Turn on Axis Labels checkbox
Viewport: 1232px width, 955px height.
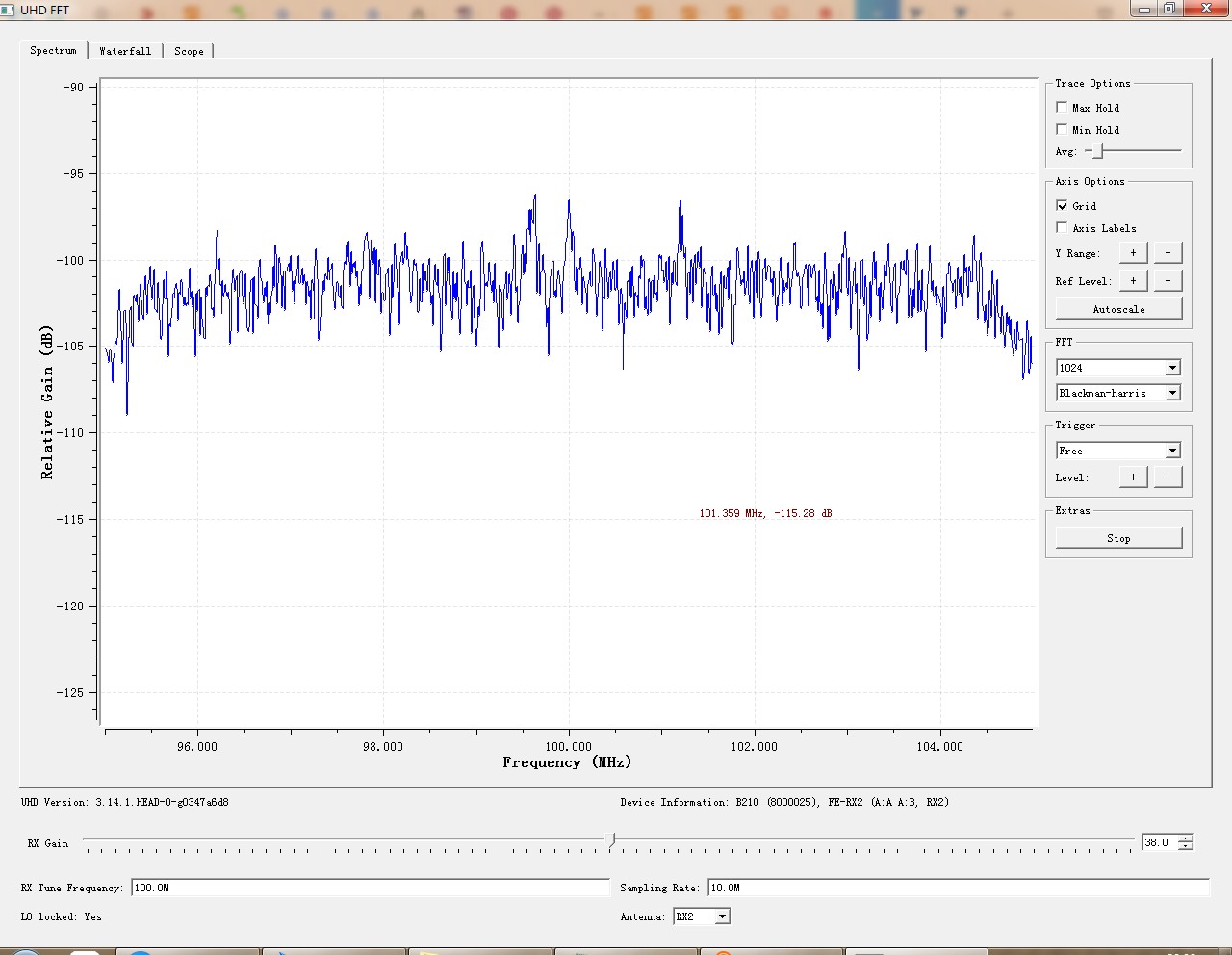pyautogui.click(x=1063, y=227)
